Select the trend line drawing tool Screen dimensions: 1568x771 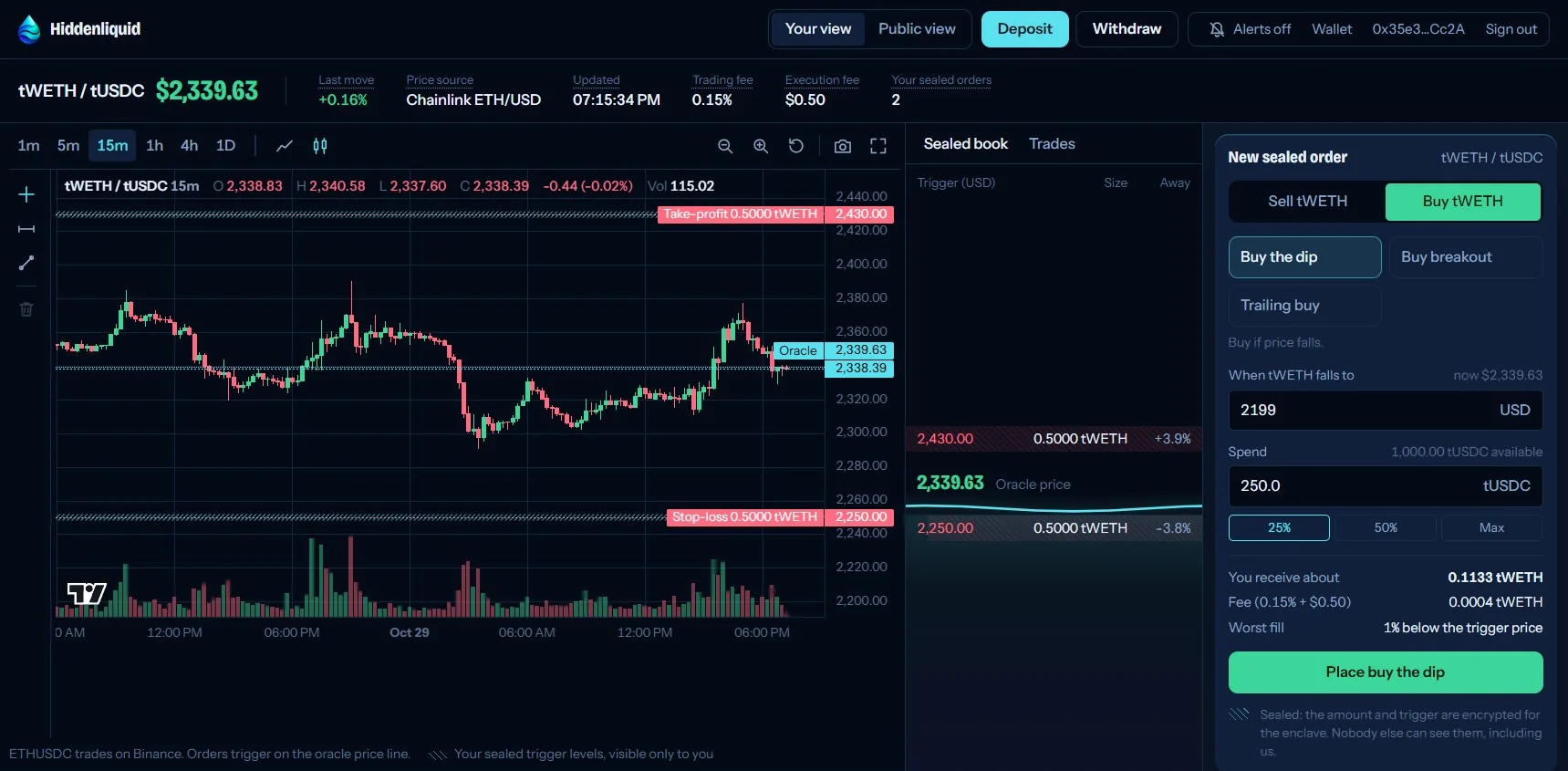click(26, 263)
